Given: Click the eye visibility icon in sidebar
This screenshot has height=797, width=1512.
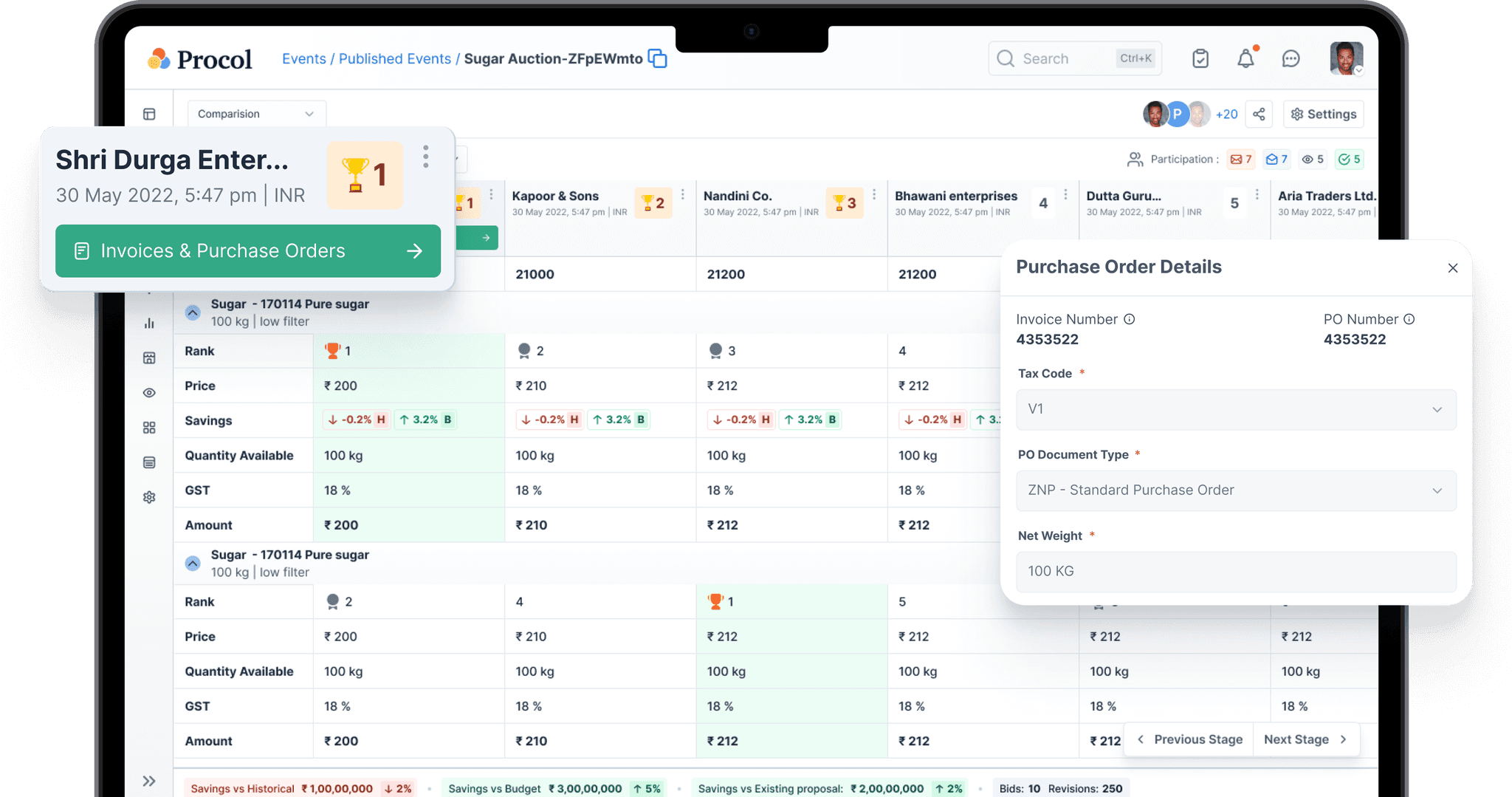Looking at the screenshot, I should (x=149, y=392).
